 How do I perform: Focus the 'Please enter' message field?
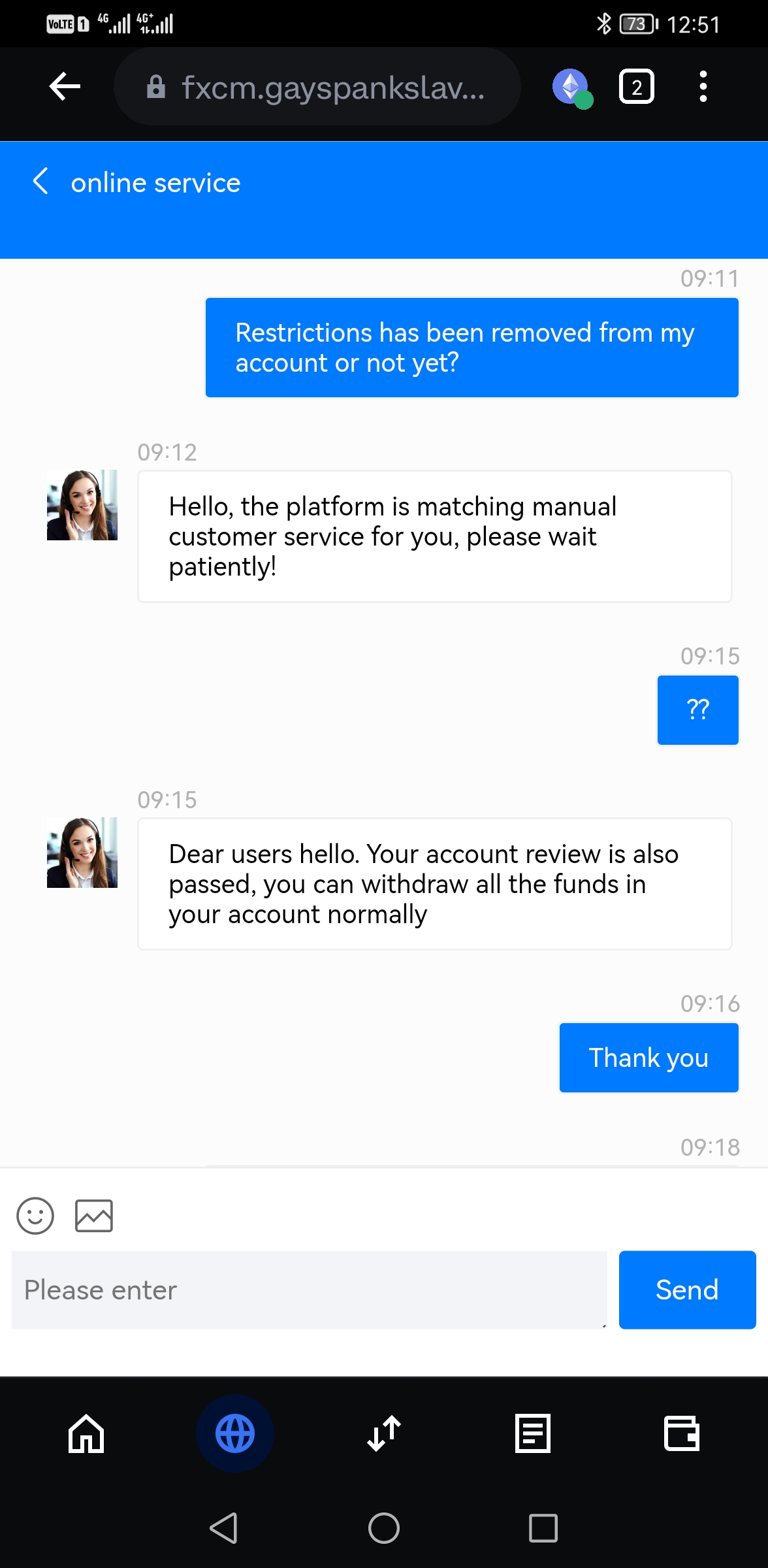tap(309, 1290)
